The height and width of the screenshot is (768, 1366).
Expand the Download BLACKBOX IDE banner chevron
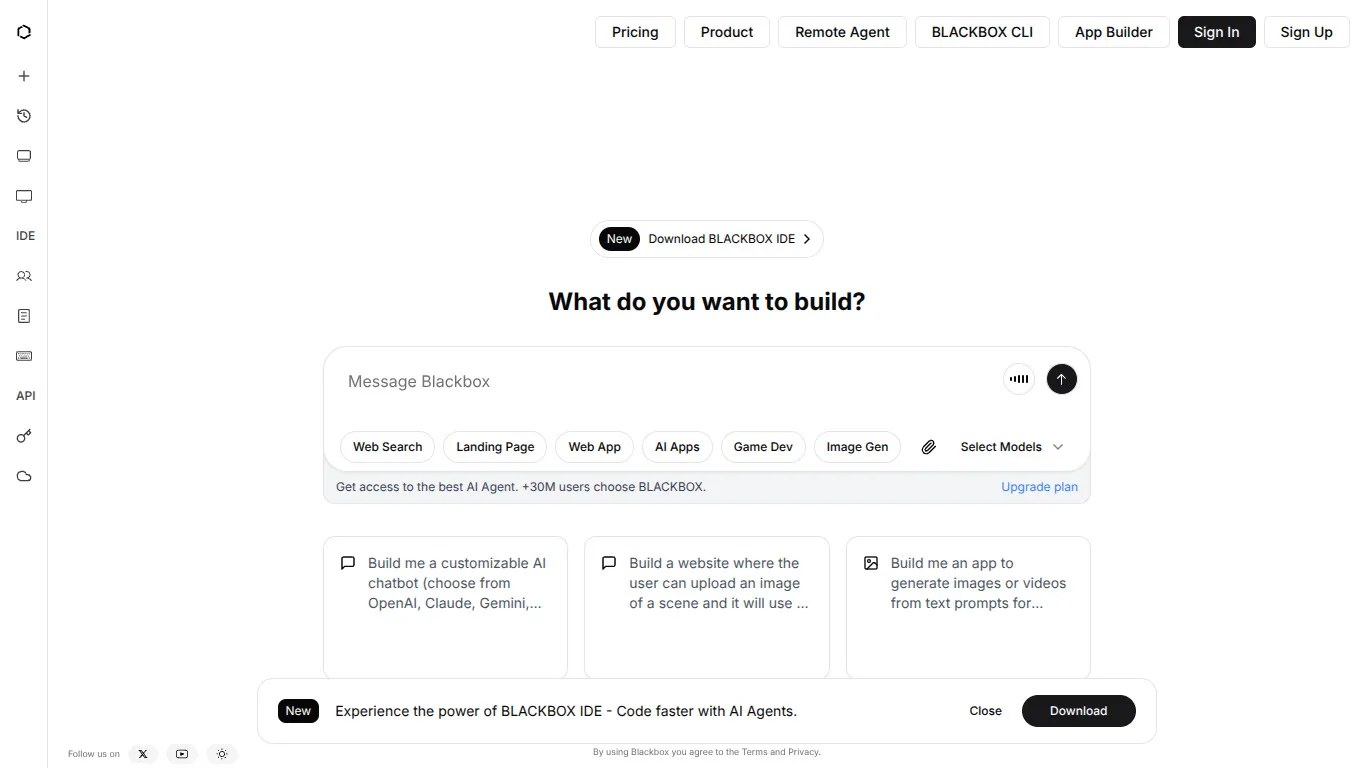pyautogui.click(x=806, y=239)
